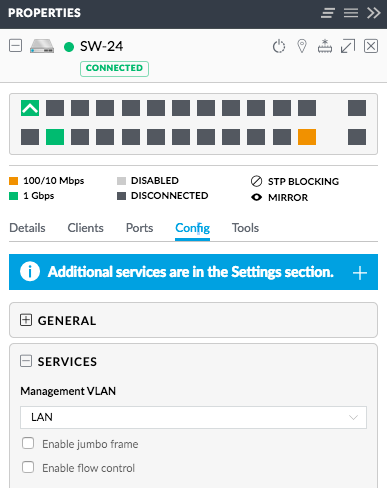This screenshot has width=387, height=488.
Task: Enable flow control checkbox
Action: (28, 467)
